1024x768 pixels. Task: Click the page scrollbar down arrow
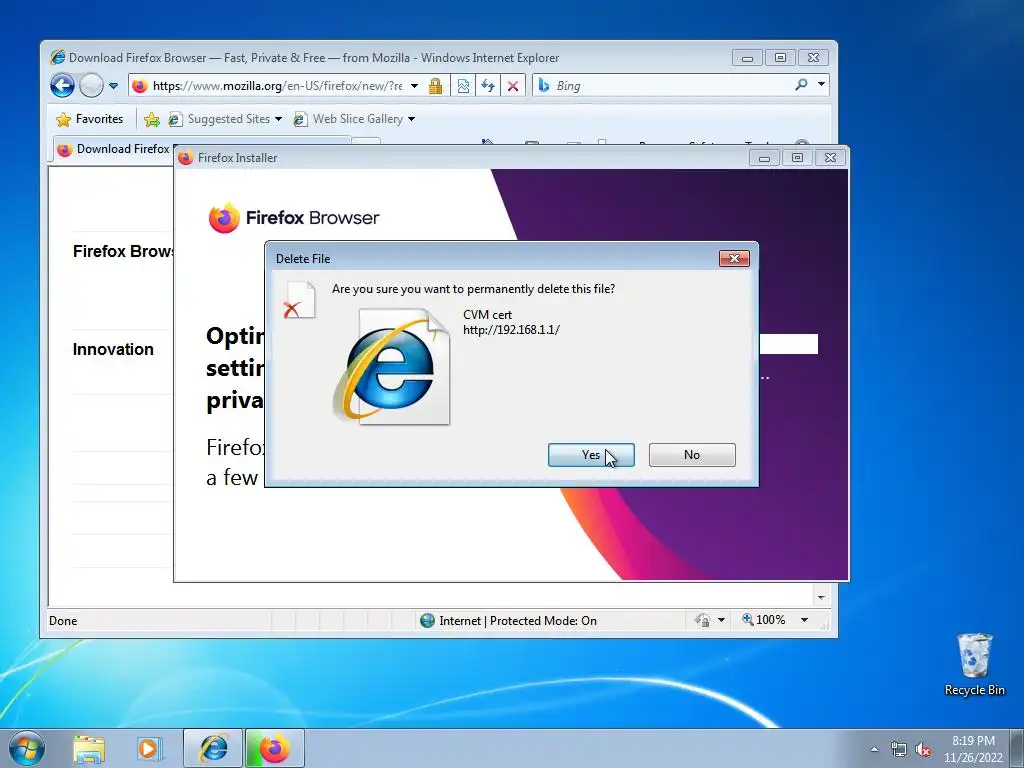821,597
